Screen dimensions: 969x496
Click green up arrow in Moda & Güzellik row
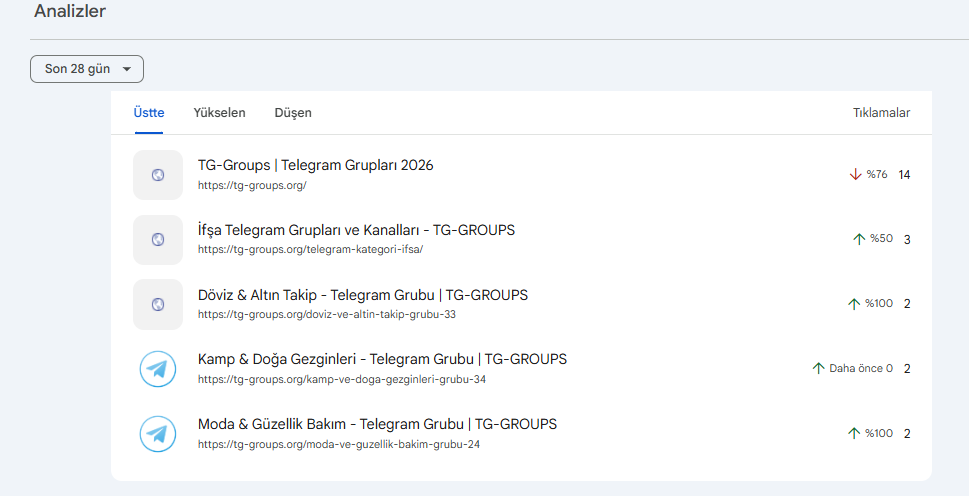point(854,434)
